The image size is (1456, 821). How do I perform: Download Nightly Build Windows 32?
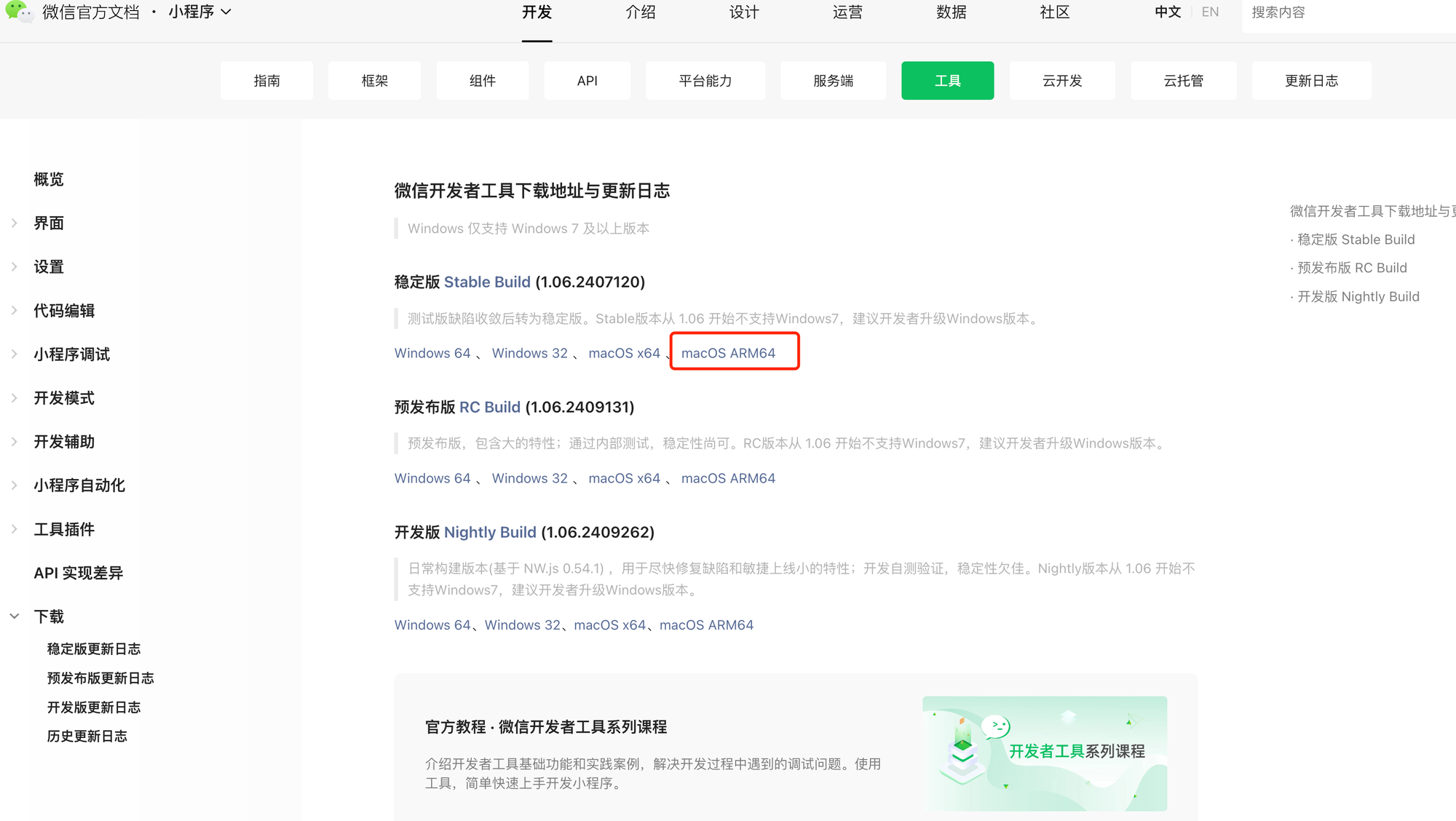[523, 625]
